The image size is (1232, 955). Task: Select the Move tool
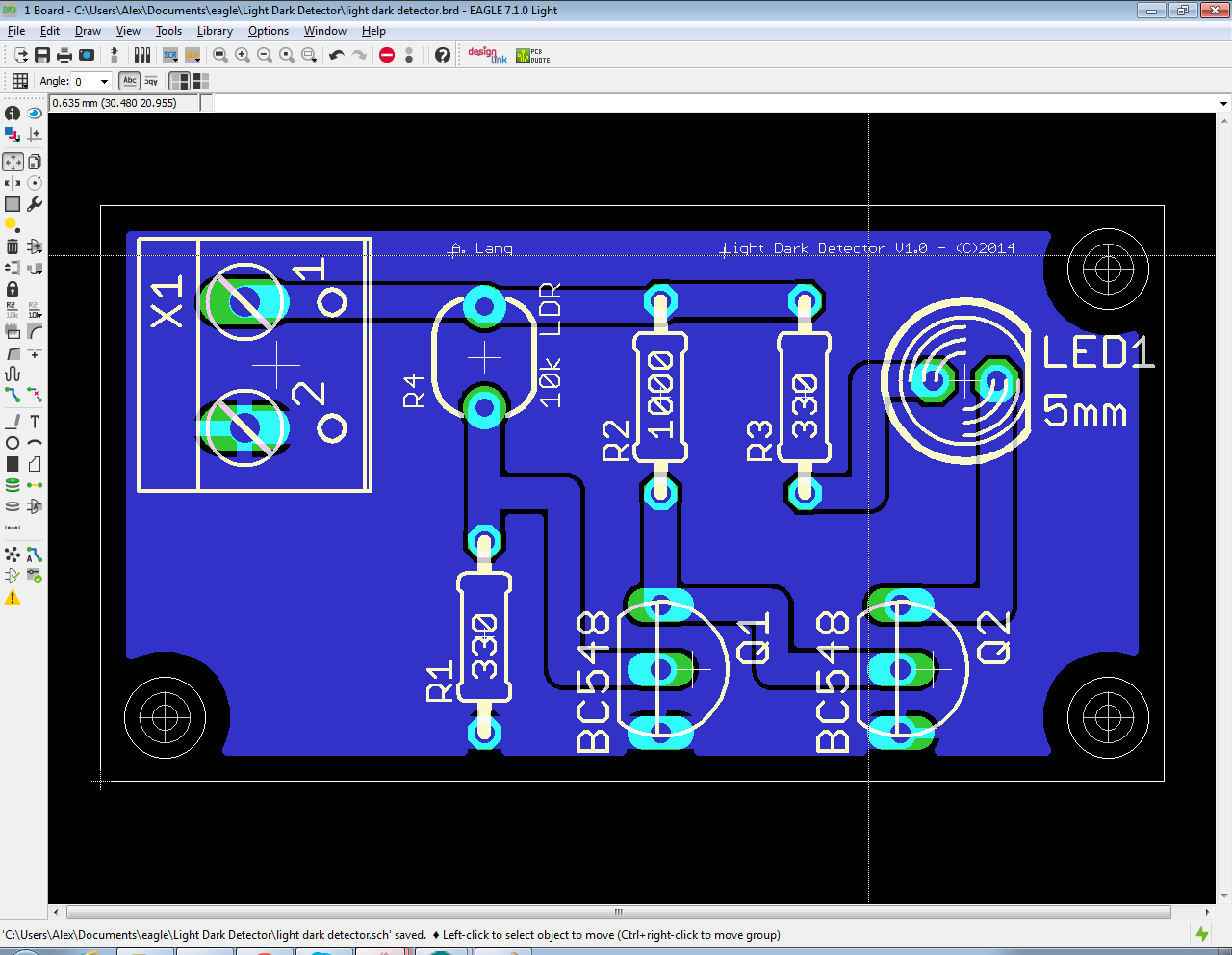[x=12, y=162]
